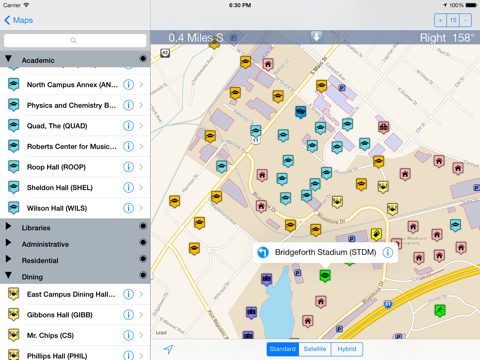Expand the Administrative section

[8, 243]
